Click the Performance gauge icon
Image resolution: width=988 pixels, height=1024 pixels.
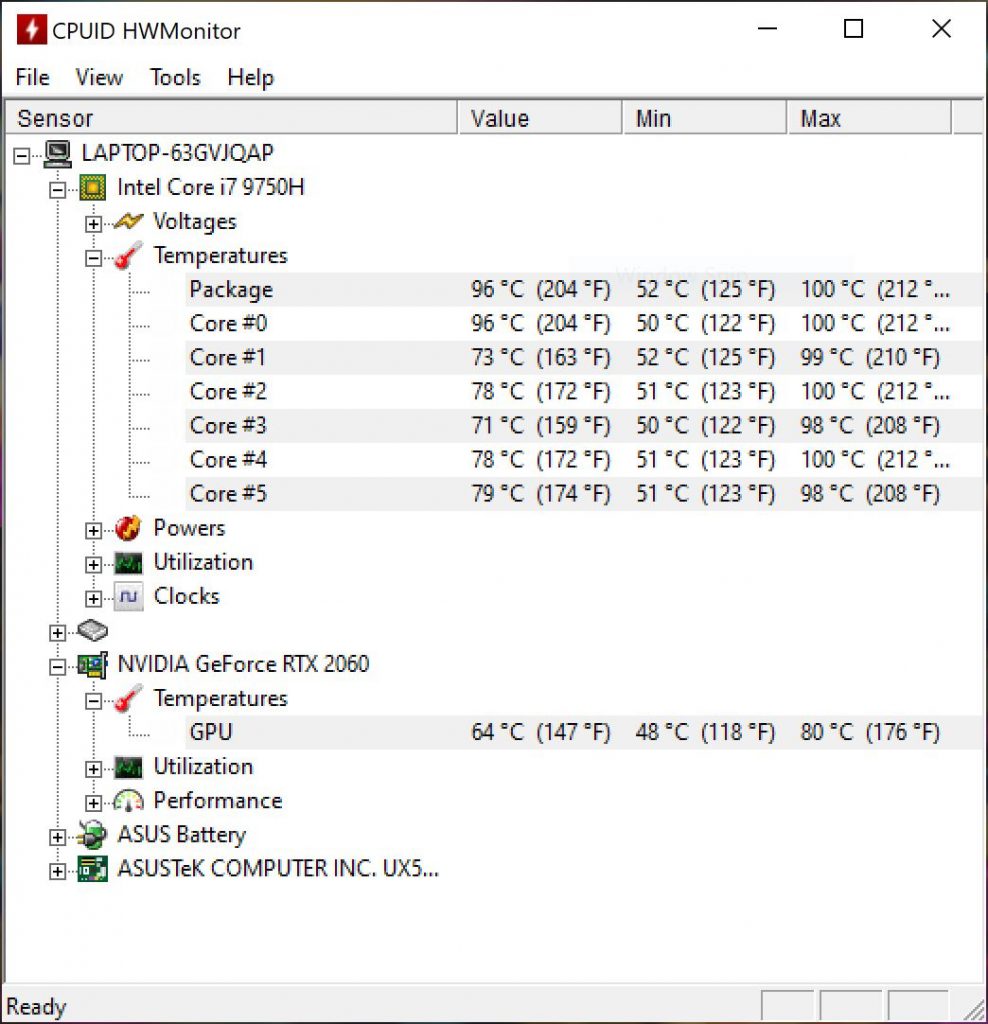pyautogui.click(x=128, y=801)
